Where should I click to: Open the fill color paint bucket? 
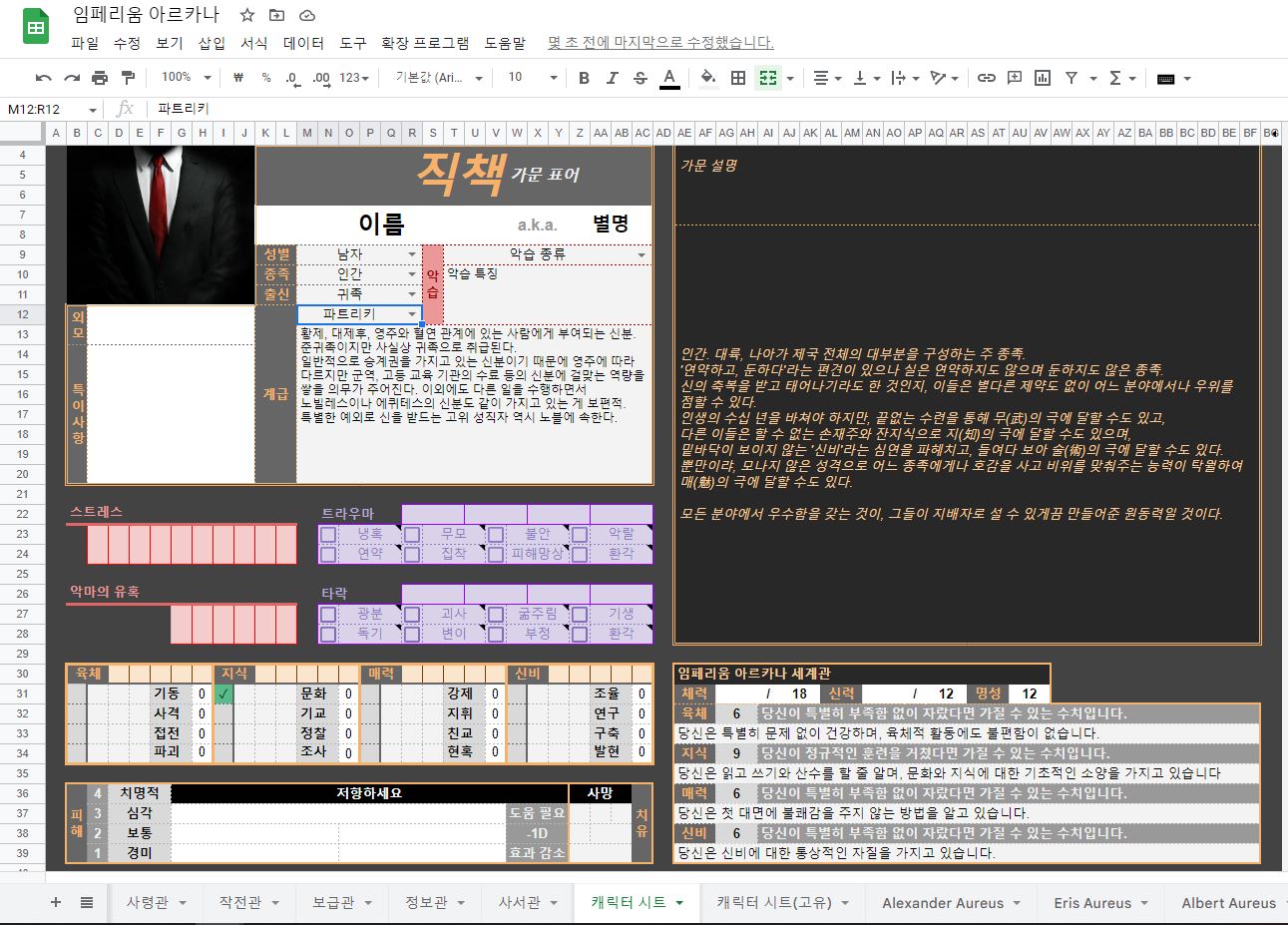pos(707,78)
